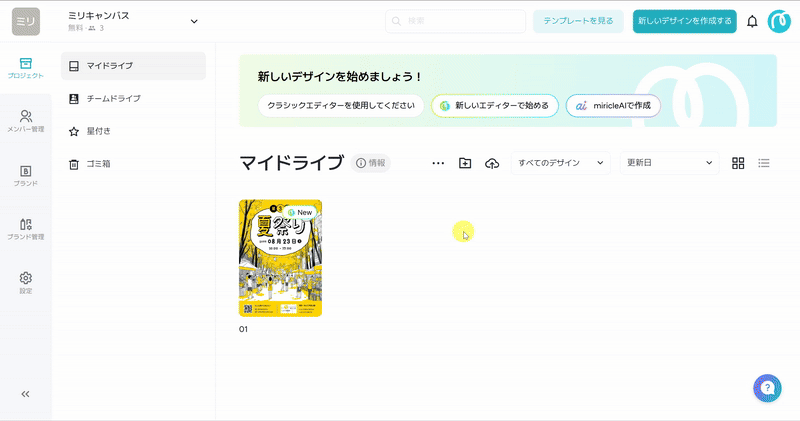This screenshot has width=800, height=421.
Task: Click the create new folder icon
Action: tap(465, 163)
